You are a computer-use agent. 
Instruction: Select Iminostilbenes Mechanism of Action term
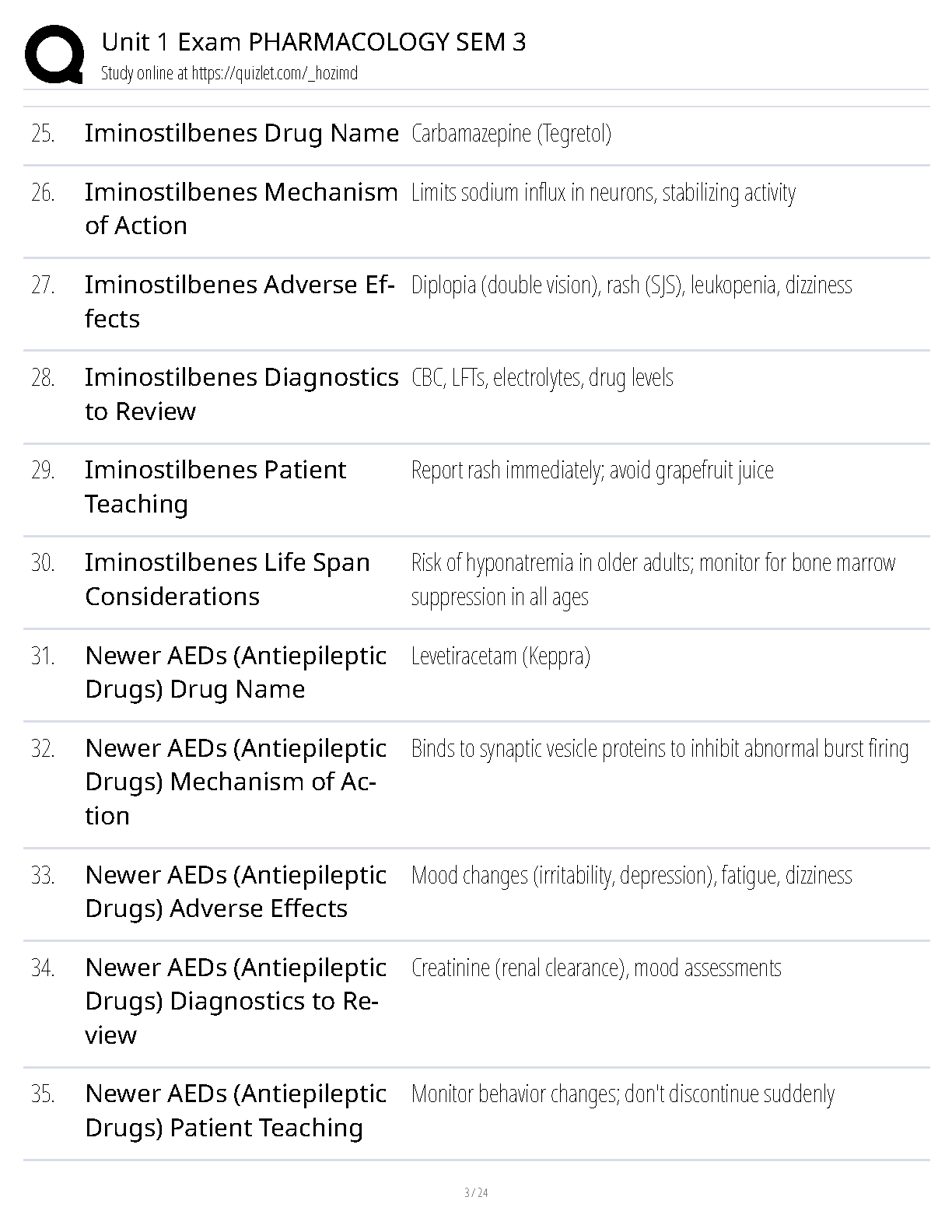[240, 208]
